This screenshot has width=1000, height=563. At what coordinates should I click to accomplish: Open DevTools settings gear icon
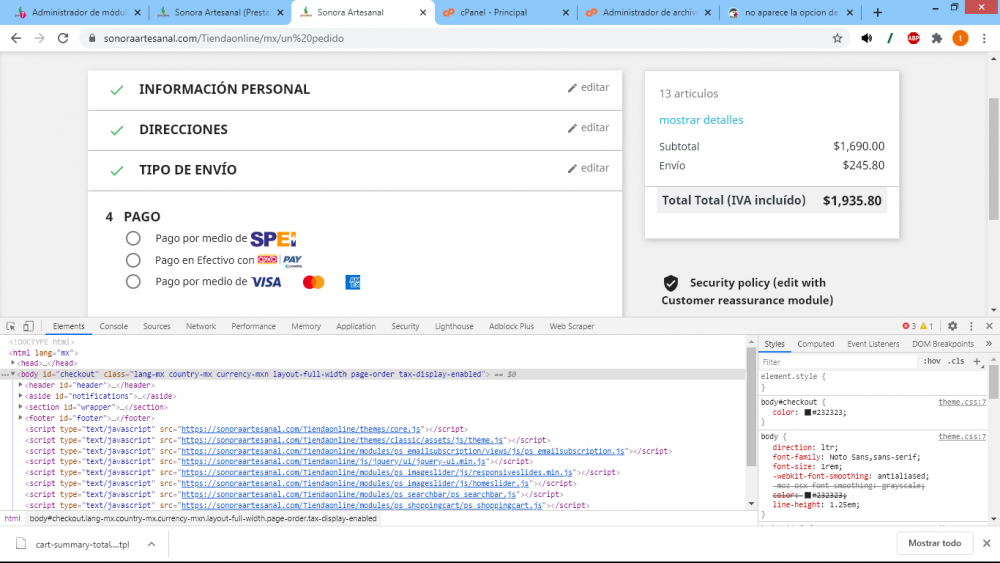952,326
